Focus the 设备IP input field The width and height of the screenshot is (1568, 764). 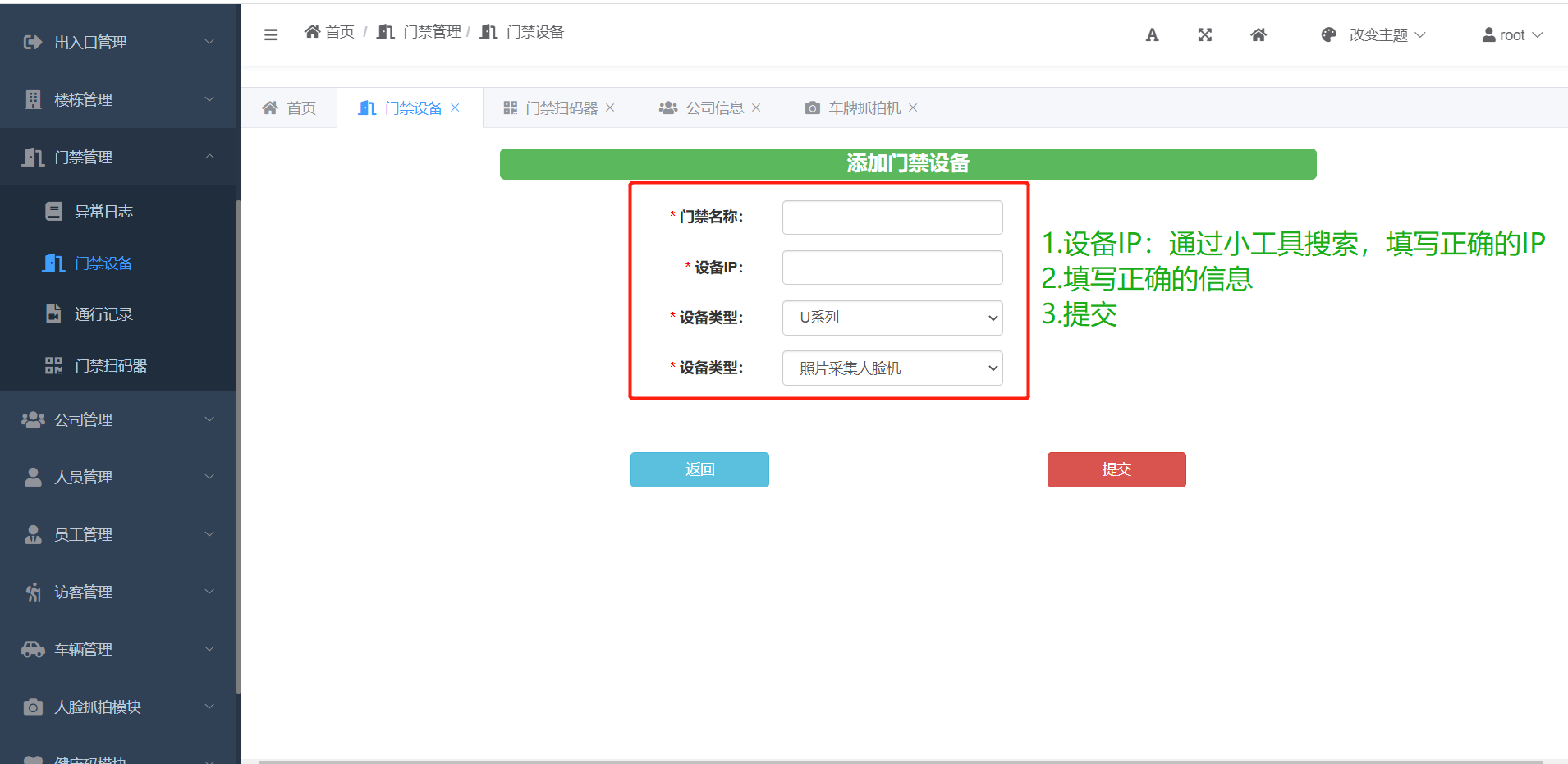892,268
